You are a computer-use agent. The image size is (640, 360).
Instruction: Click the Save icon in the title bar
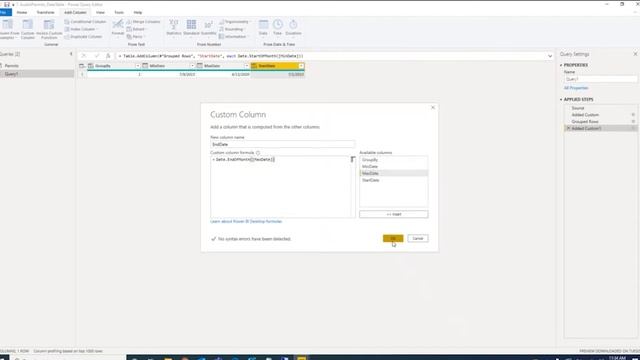[7, 4]
